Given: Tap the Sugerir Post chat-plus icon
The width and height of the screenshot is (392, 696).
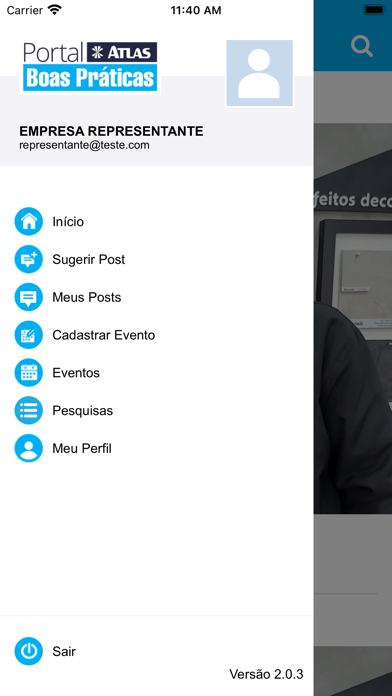Looking at the screenshot, I should coord(29,259).
